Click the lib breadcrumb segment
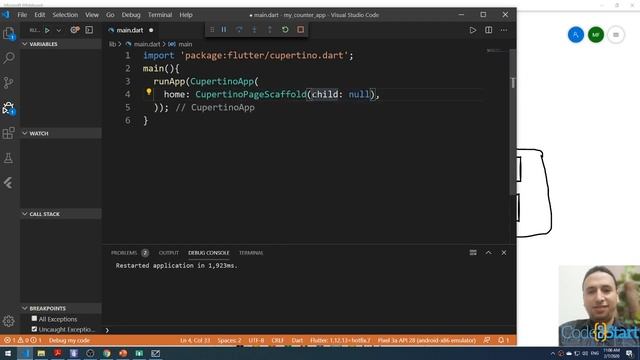Image resolution: width=640 pixels, height=360 pixels. tap(112, 44)
